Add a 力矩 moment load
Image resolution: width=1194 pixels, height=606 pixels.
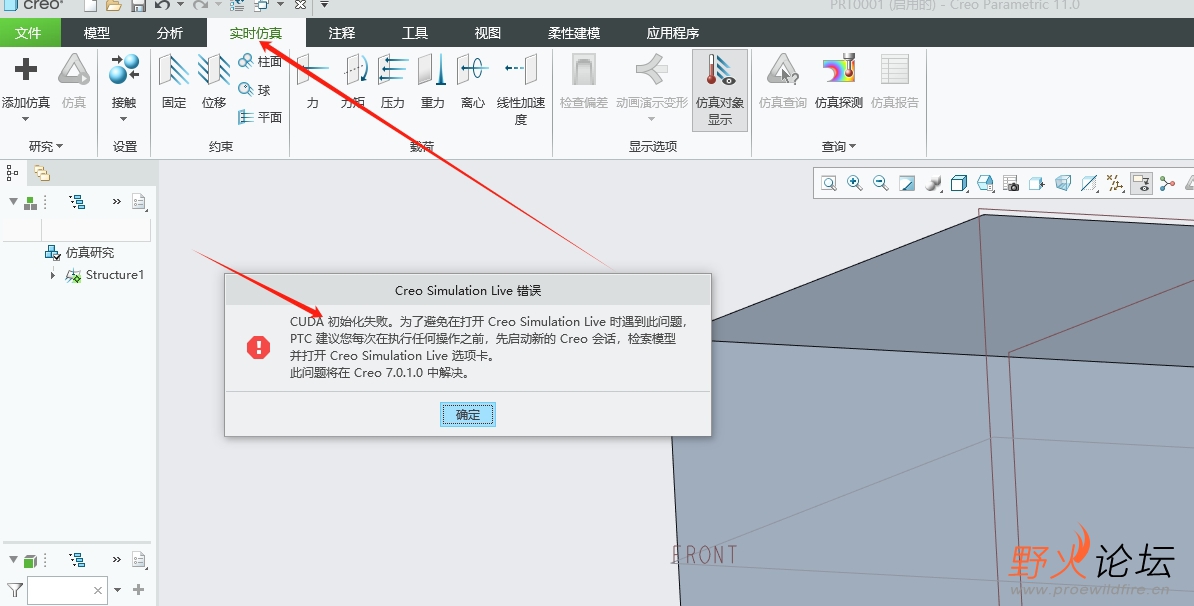pyautogui.click(x=353, y=81)
